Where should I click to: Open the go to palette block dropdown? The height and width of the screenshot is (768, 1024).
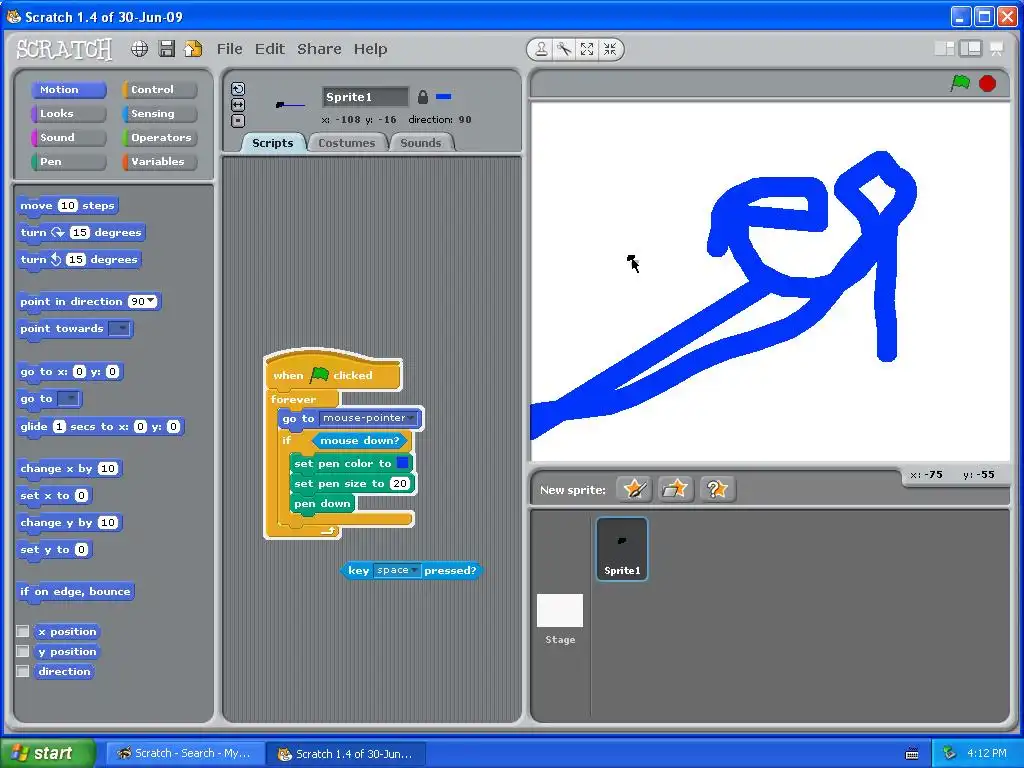69,398
